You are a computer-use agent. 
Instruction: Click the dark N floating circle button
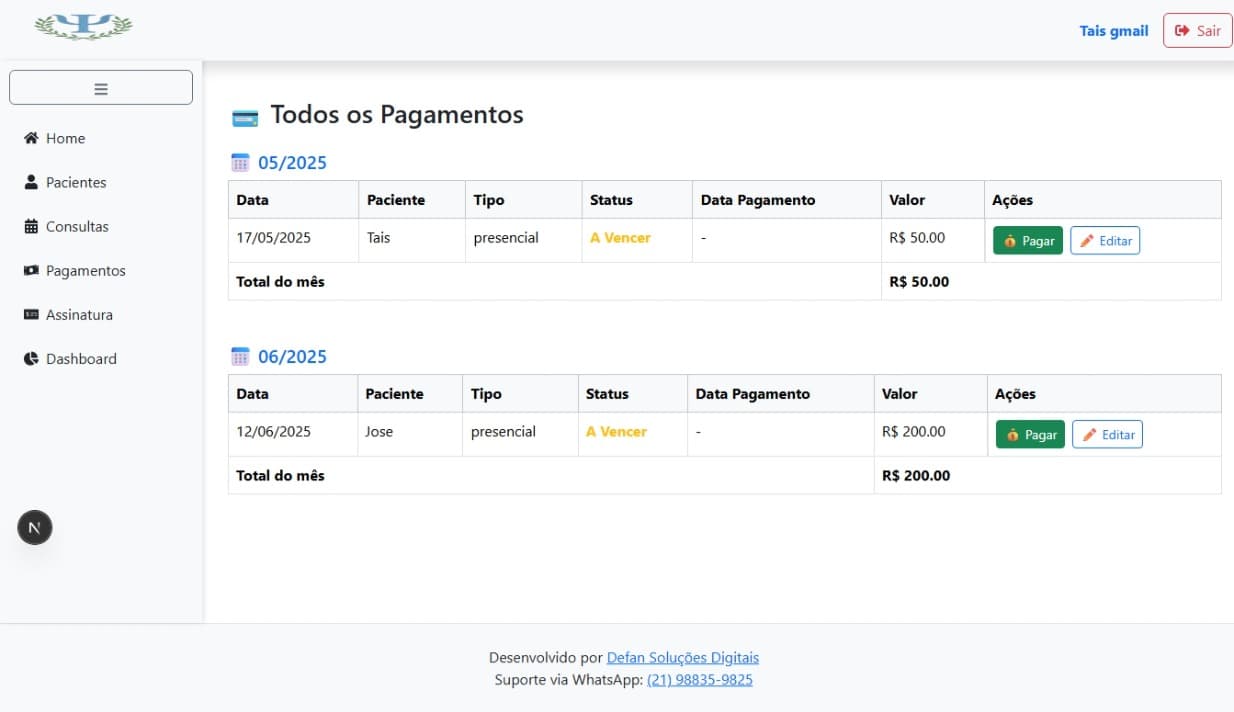(35, 527)
